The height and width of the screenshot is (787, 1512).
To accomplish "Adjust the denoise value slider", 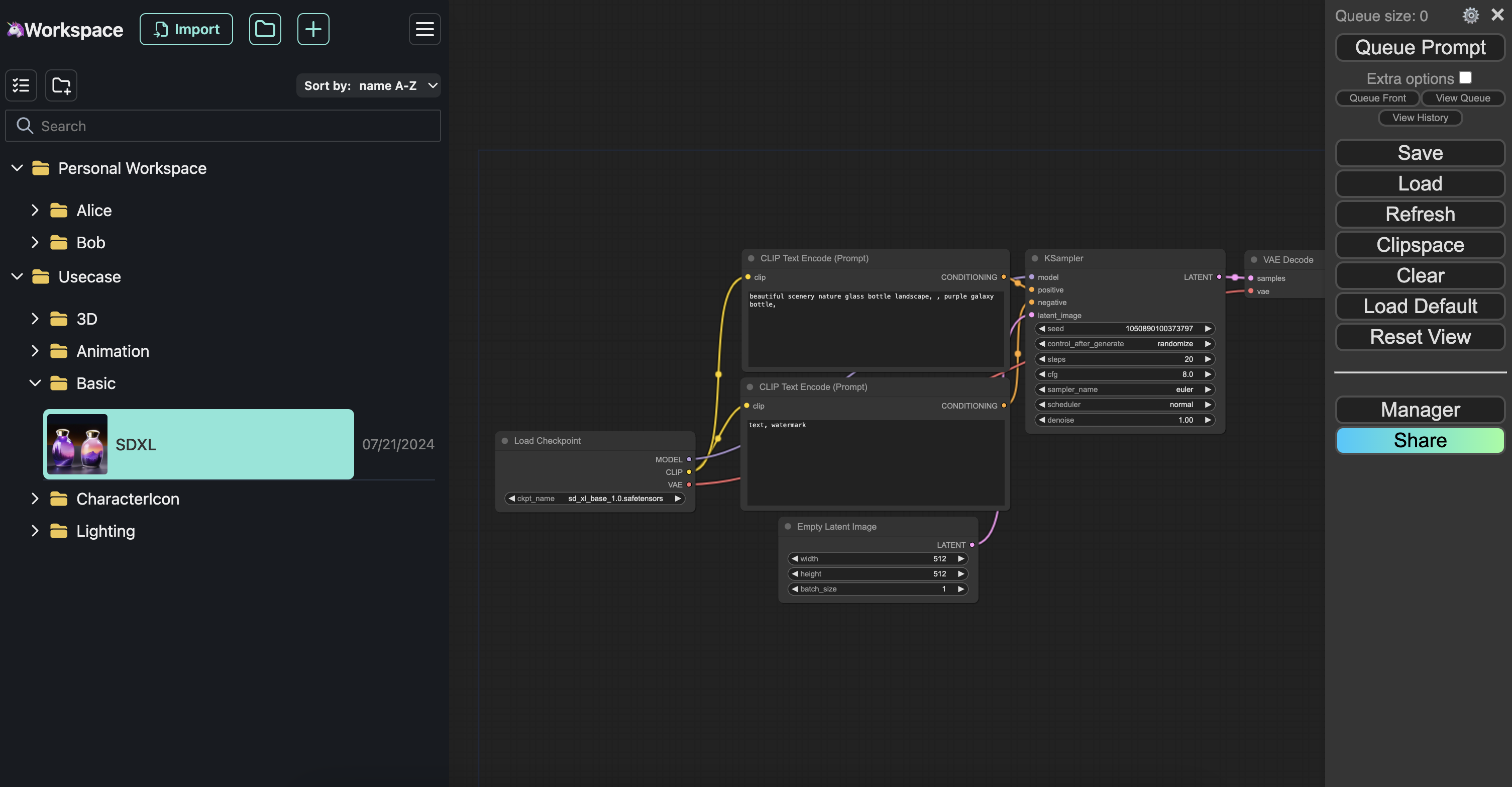I will [x=1125, y=420].
